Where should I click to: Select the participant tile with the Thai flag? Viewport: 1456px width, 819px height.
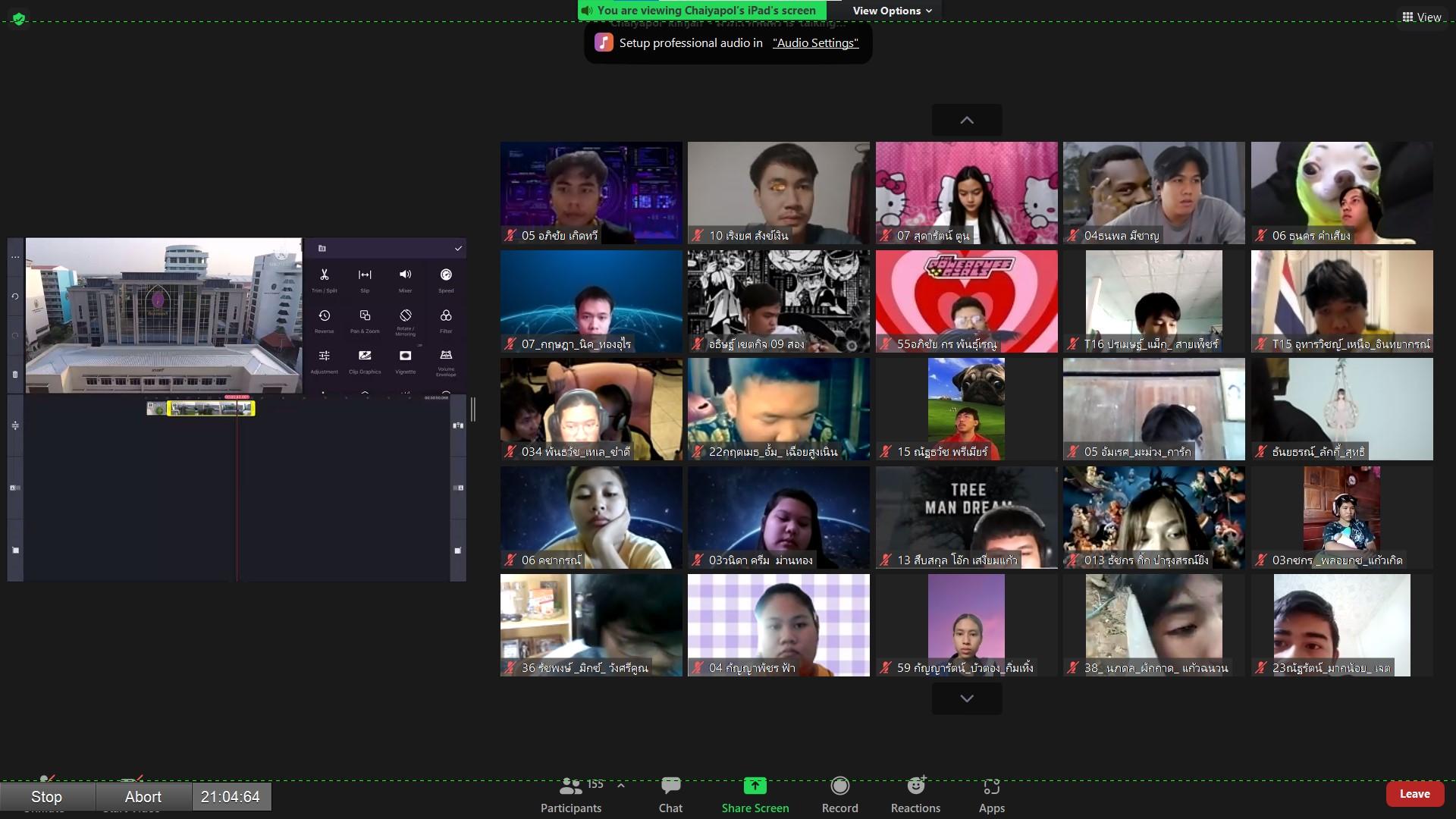point(1341,301)
